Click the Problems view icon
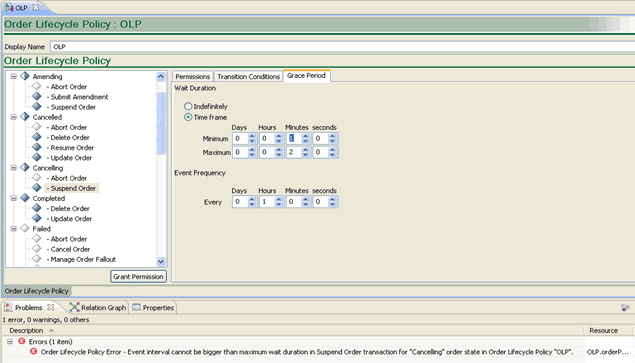635x363 pixels. pos(8,307)
